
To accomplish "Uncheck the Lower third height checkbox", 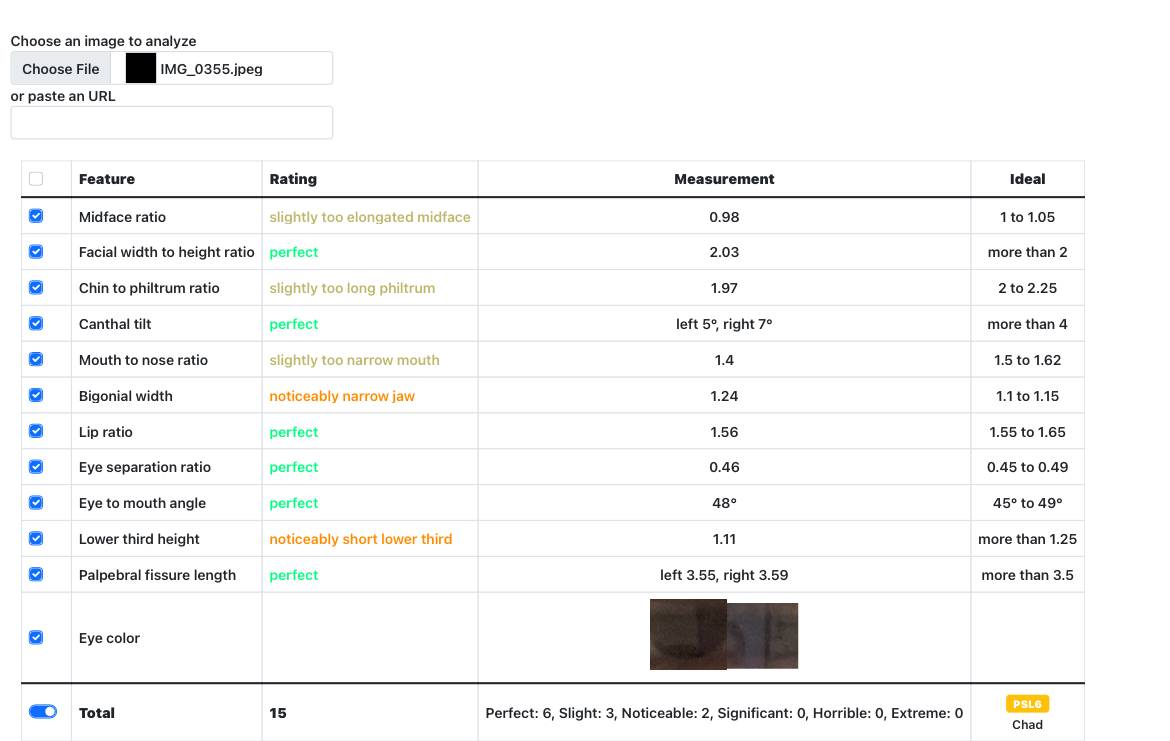I will (36, 539).
